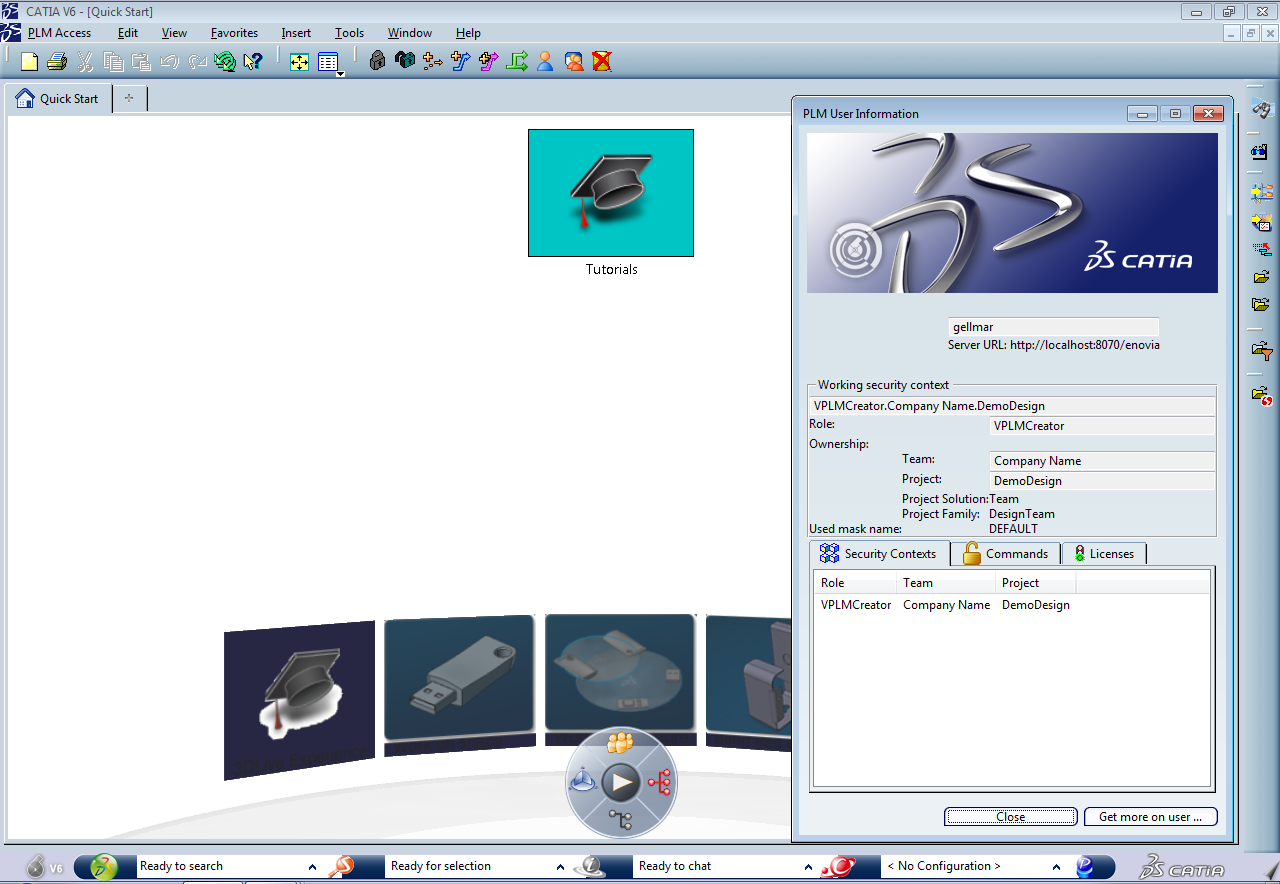Open the Edit menu
The height and width of the screenshot is (884, 1280).
[x=127, y=33]
